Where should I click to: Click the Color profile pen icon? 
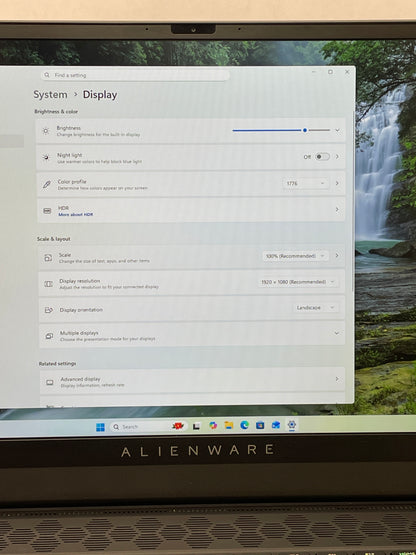(x=47, y=184)
